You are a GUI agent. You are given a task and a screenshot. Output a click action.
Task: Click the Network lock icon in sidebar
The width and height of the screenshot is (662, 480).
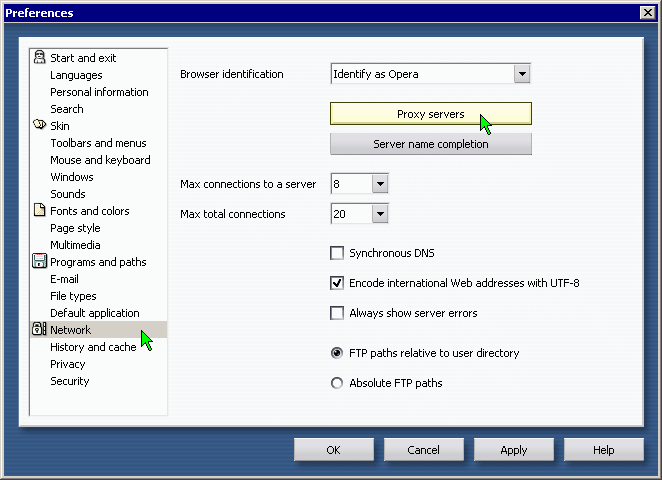(x=39, y=329)
